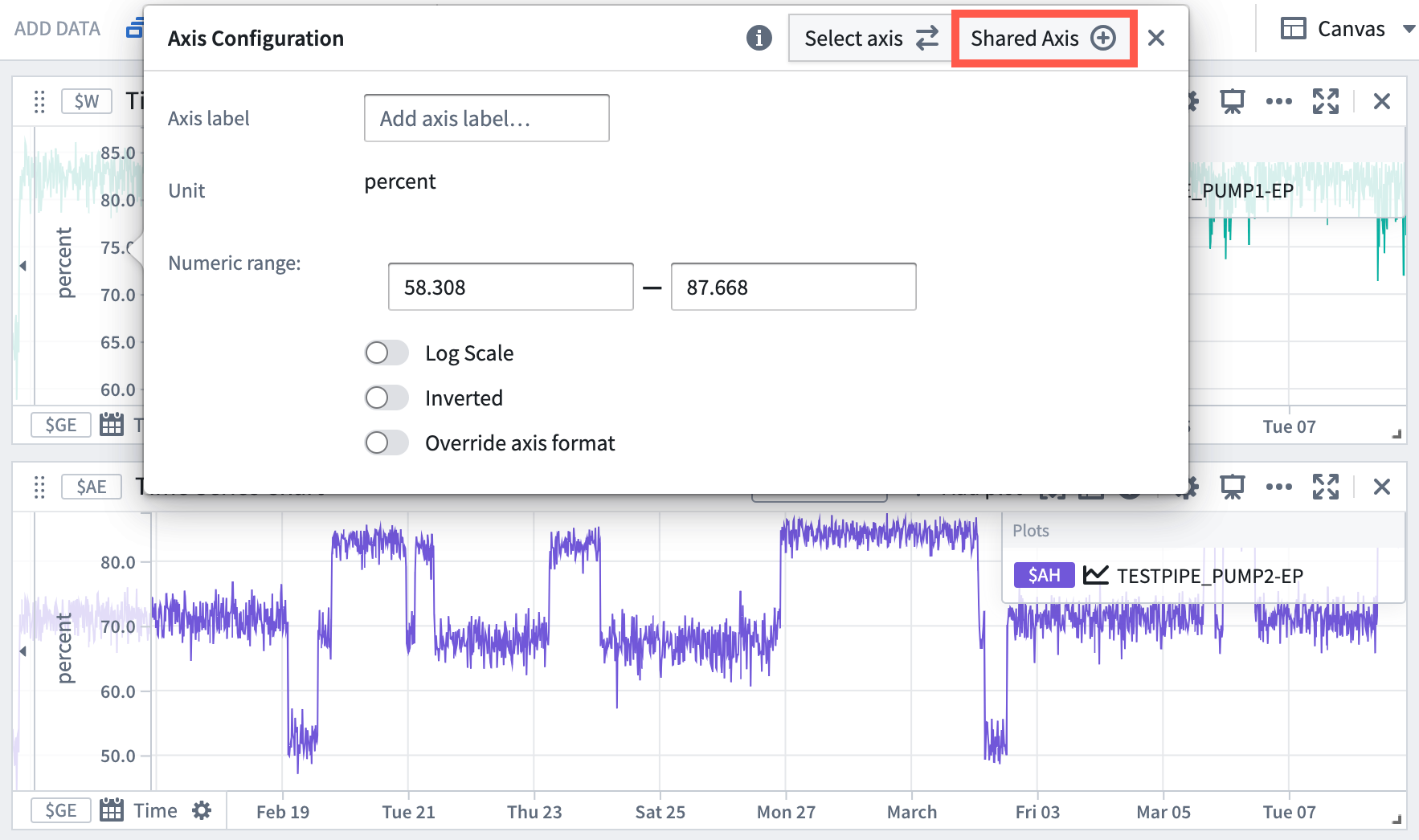Open presentation mode on bottom chart
The image size is (1419, 840).
tap(1232, 487)
